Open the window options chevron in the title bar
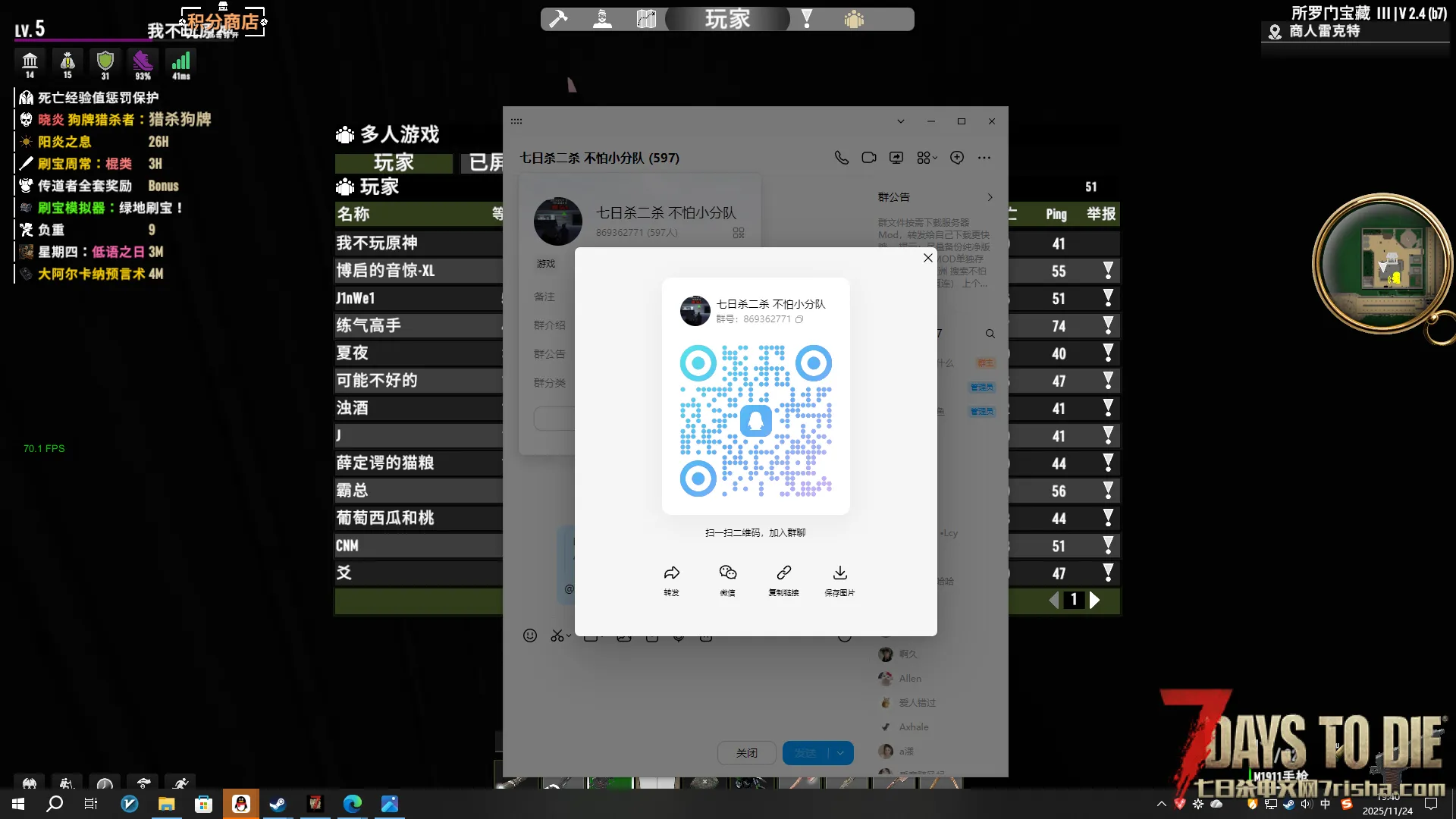 pos(900,121)
